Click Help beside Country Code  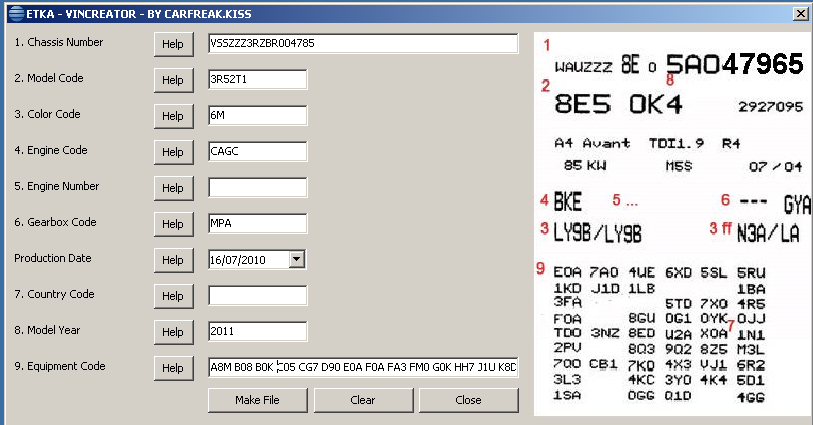(174, 296)
